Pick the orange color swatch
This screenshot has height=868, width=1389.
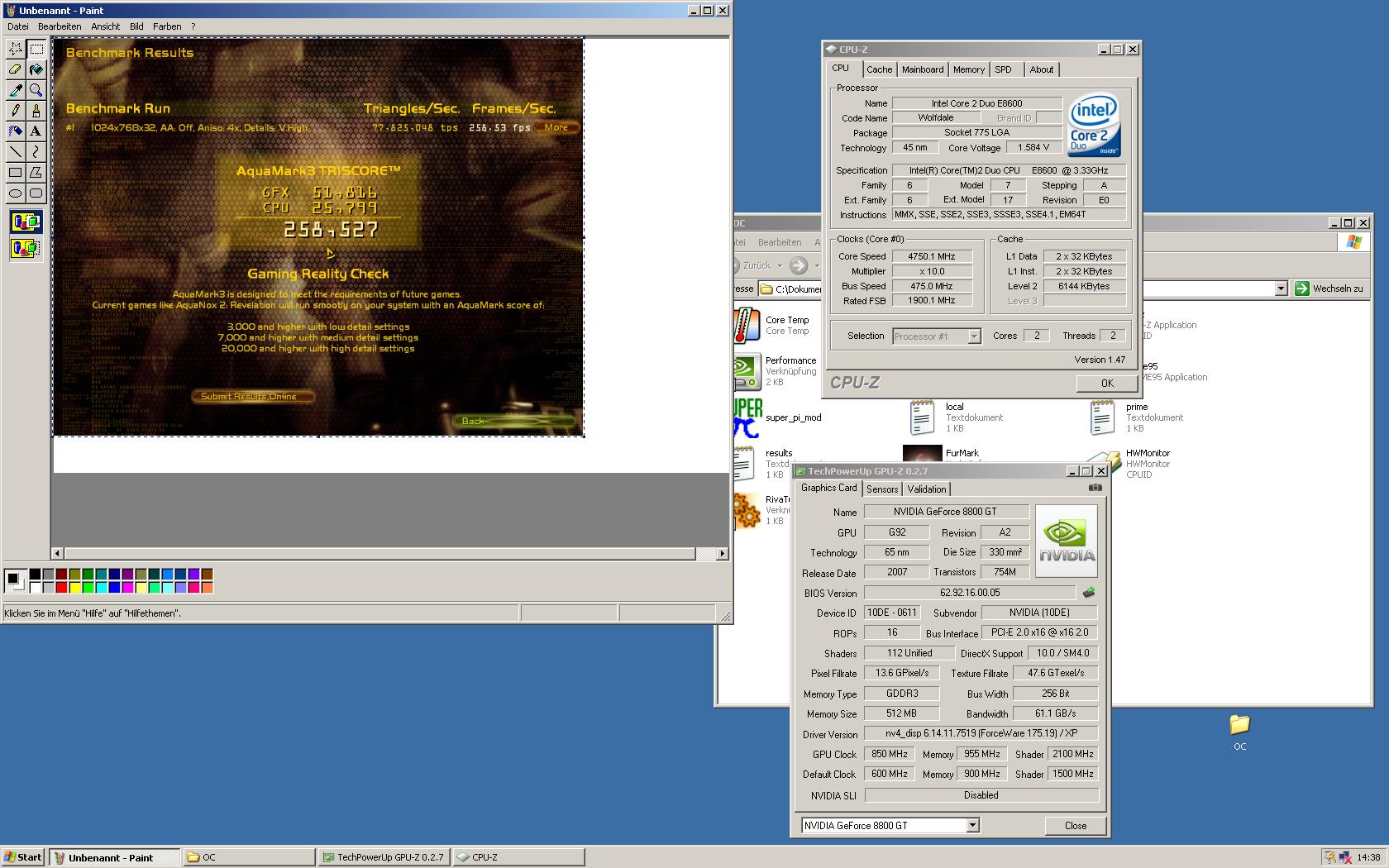pos(207,588)
